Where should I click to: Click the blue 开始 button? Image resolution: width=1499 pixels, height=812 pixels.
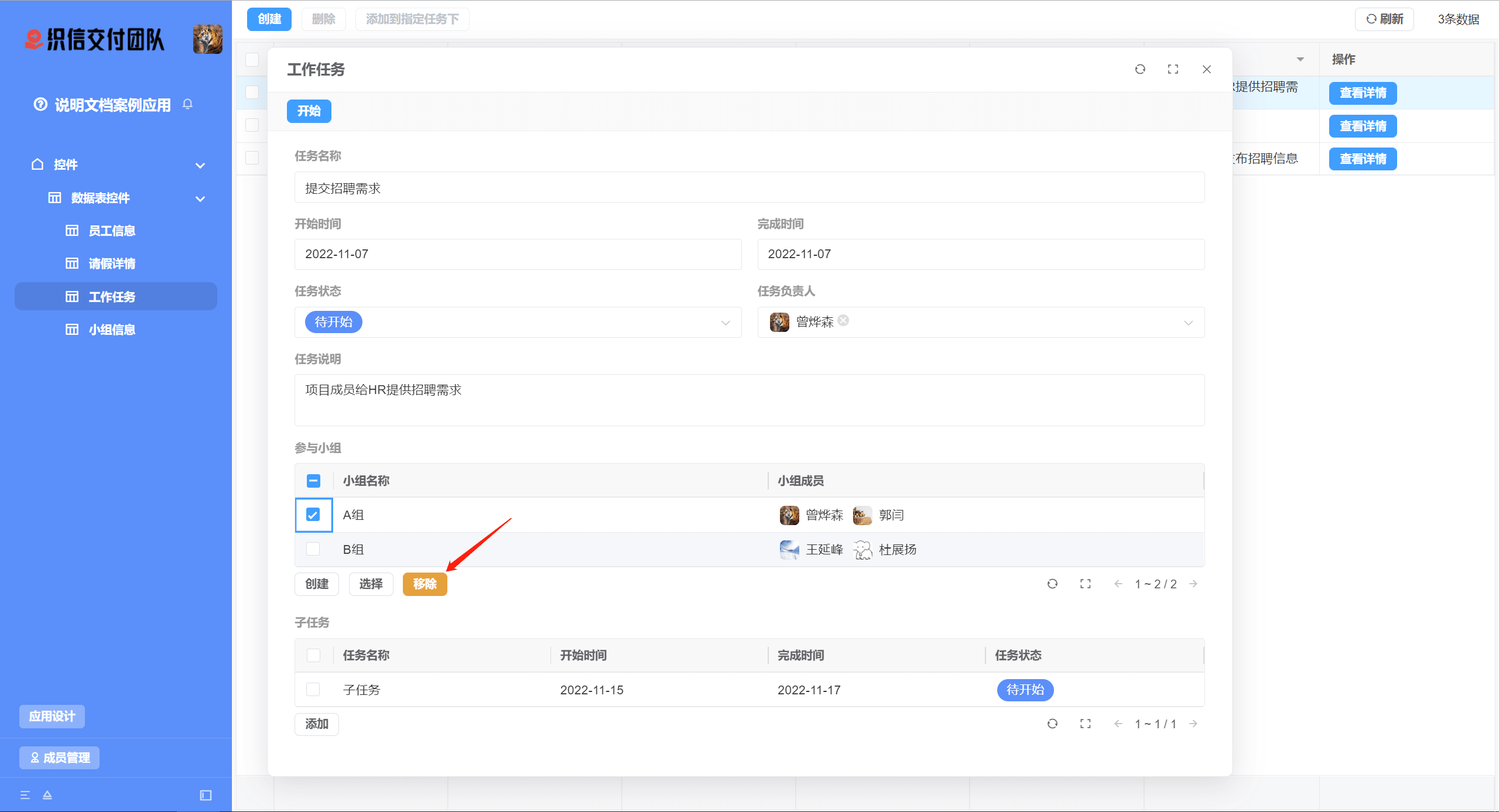(x=309, y=111)
